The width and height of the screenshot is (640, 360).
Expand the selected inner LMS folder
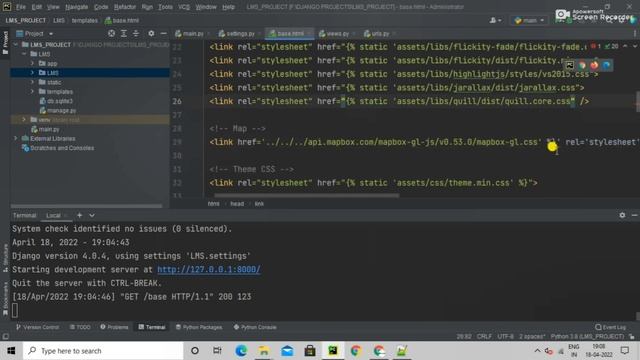point(32,73)
